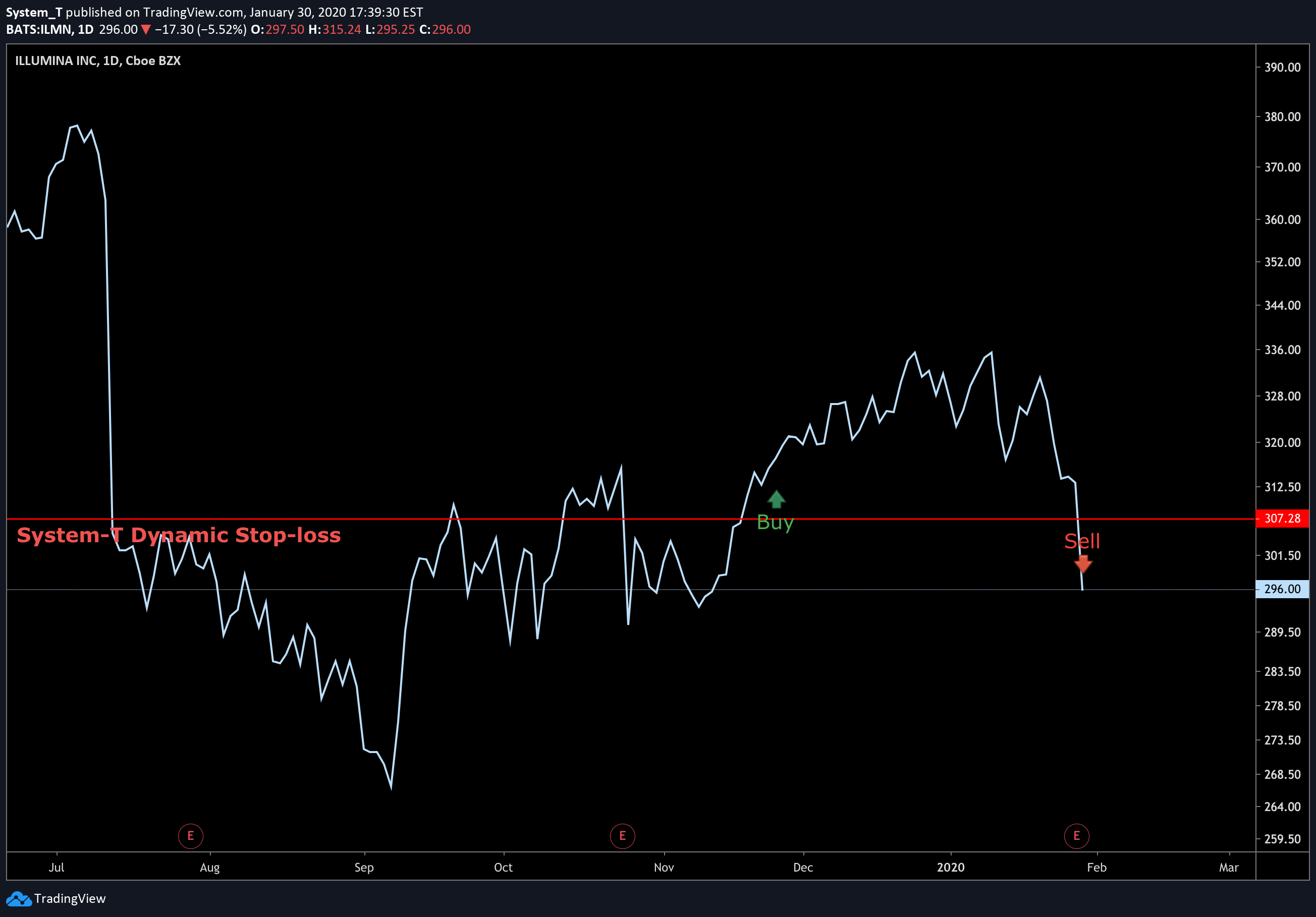Click the red down-triangle change indicator

146,30
